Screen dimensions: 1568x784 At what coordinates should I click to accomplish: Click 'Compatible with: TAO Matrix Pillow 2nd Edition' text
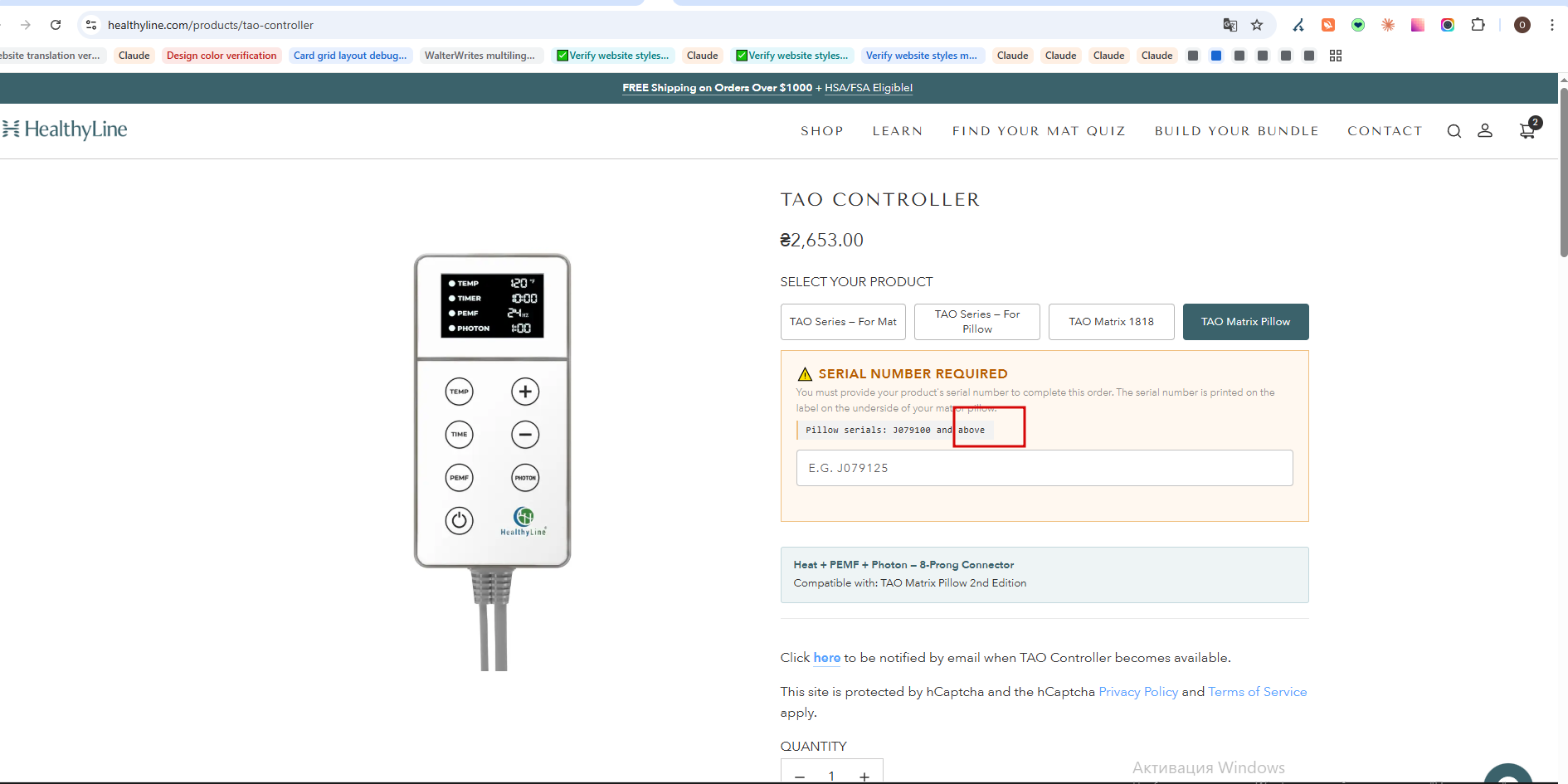pos(910,583)
